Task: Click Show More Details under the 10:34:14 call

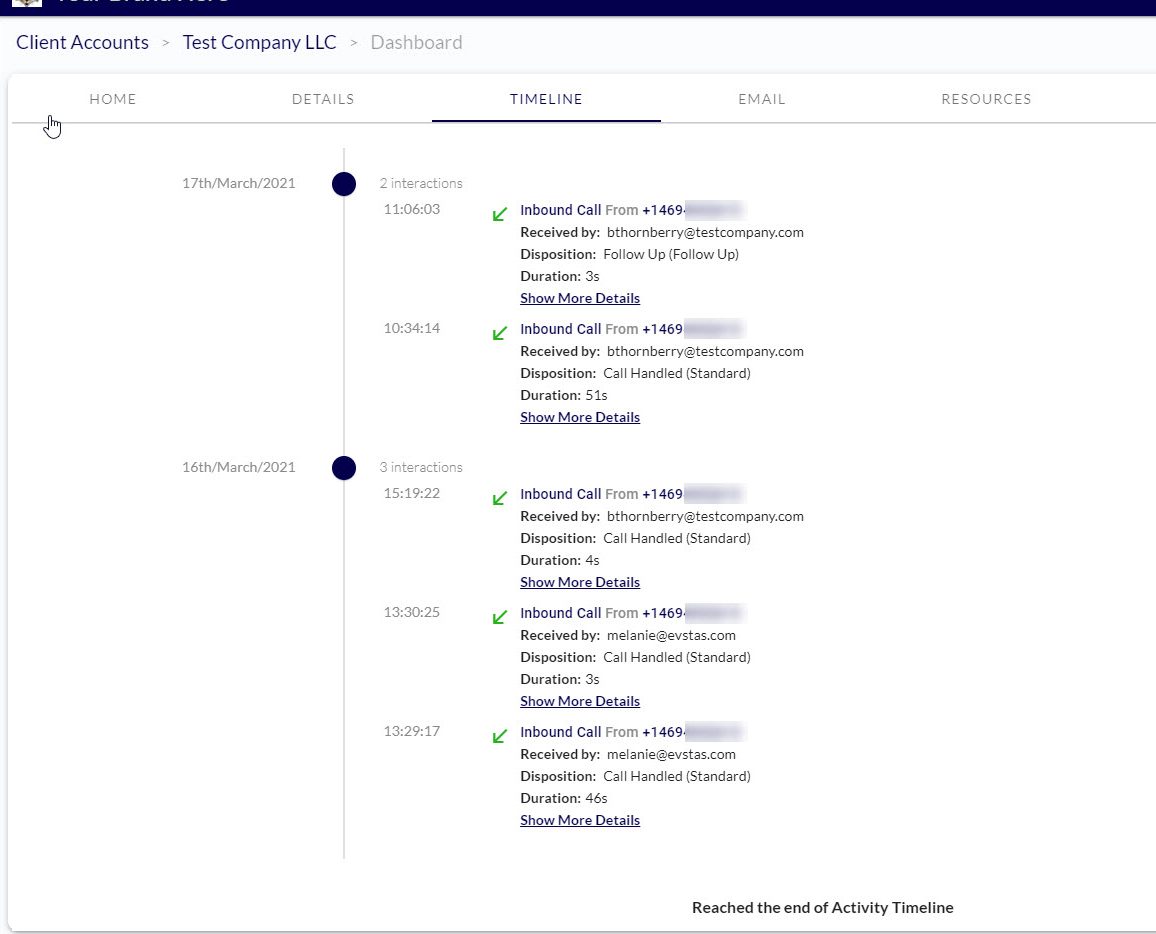Action: pyautogui.click(x=580, y=417)
